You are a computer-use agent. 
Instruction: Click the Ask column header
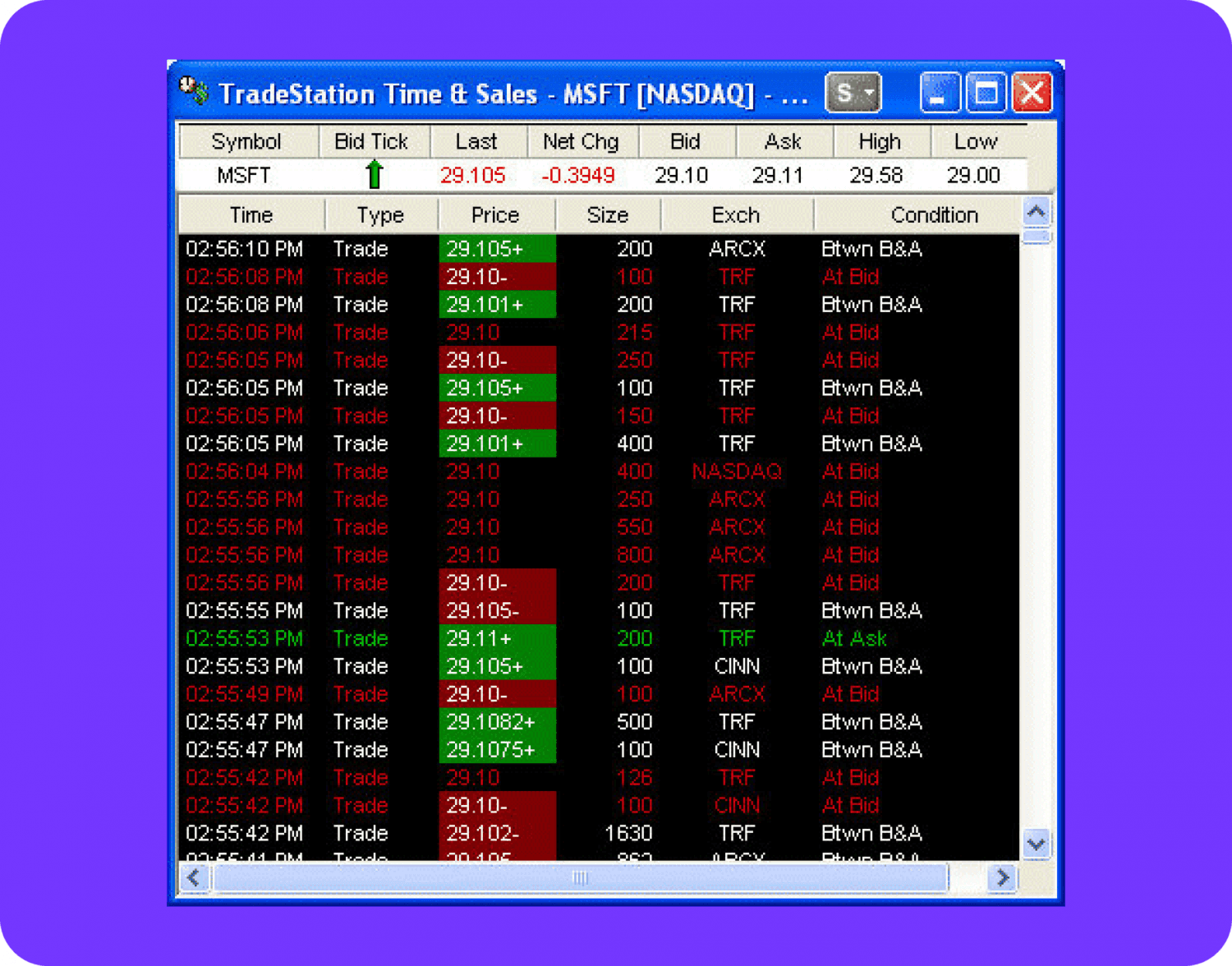[783, 142]
